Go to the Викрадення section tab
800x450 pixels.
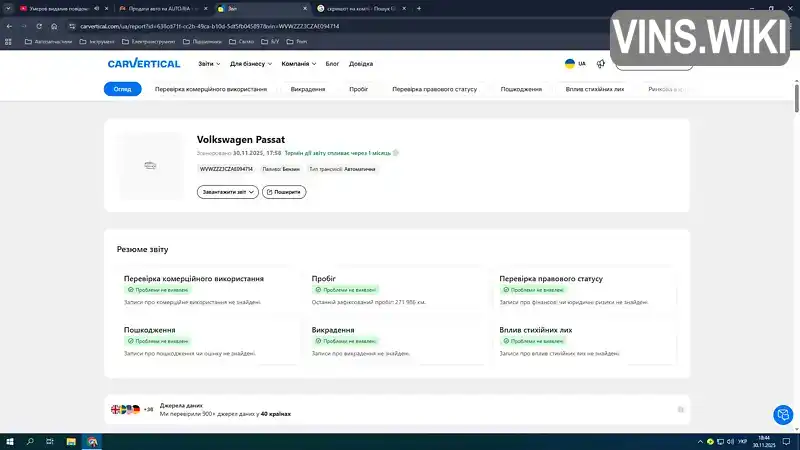point(308,89)
